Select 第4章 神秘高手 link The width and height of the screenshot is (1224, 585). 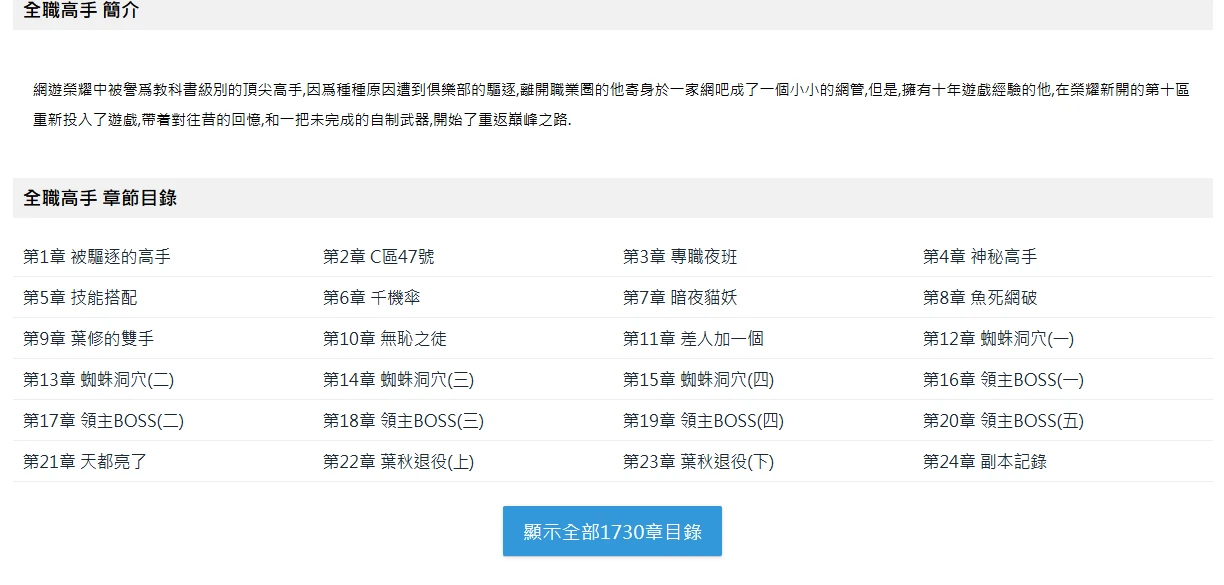pos(980,257)
